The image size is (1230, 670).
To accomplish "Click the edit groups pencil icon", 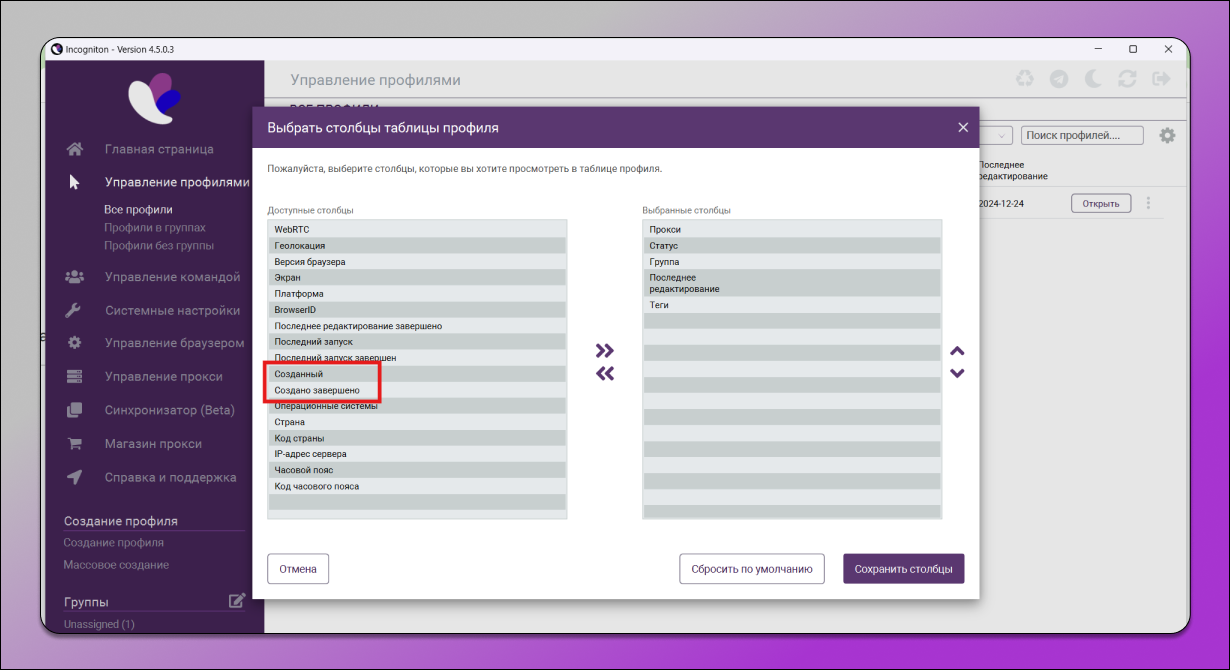I will [237, 601].
